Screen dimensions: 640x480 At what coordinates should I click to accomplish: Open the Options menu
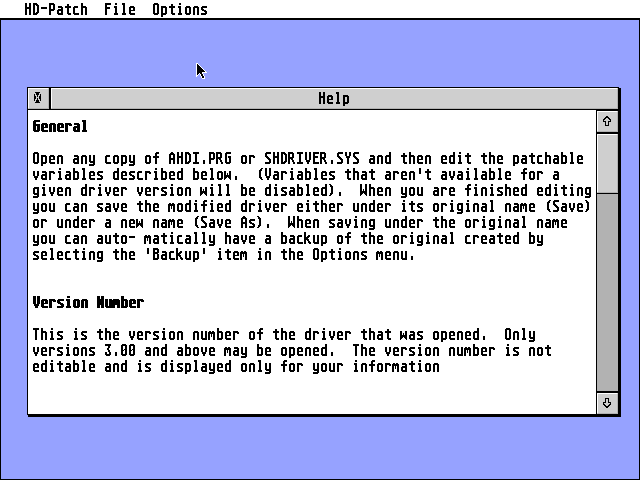[x=180, y=9]
